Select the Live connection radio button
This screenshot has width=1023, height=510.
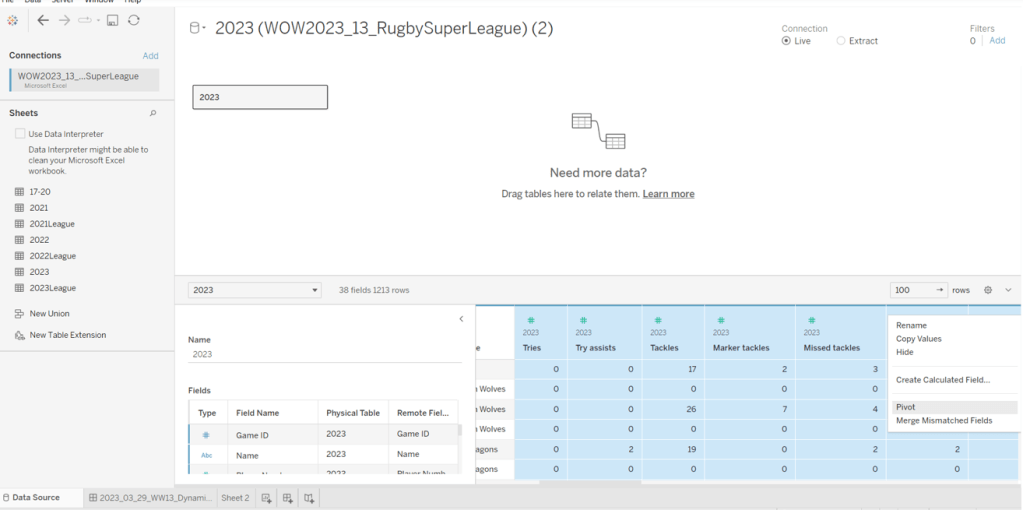click(x=786, y=41)
